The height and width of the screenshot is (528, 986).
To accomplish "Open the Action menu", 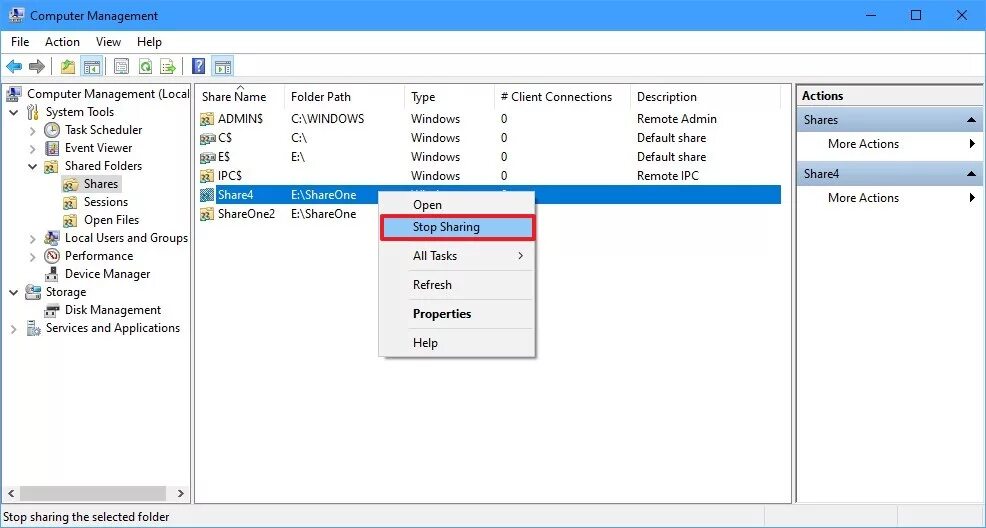I will pos(62,41).
